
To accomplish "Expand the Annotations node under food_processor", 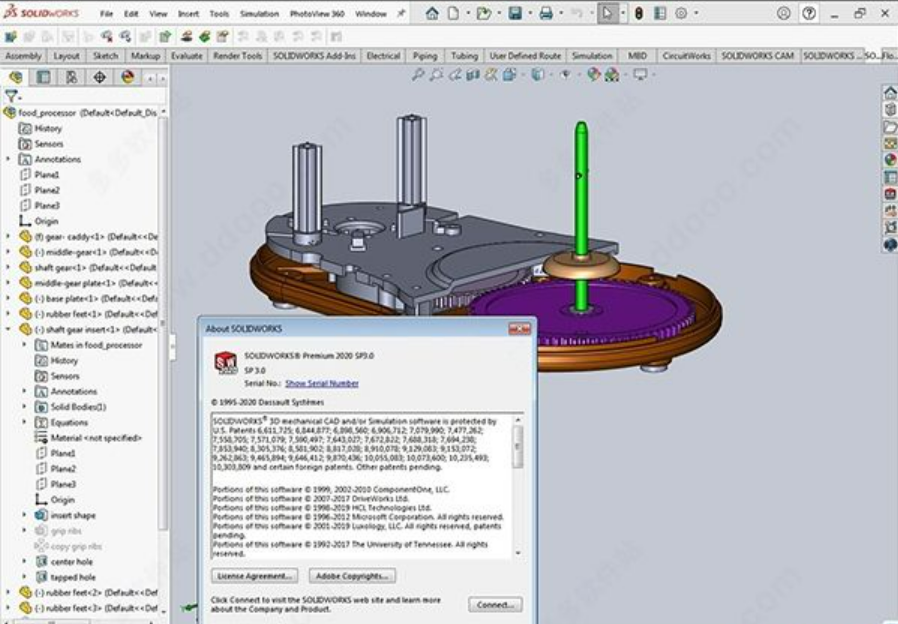I will pos(8,159).
